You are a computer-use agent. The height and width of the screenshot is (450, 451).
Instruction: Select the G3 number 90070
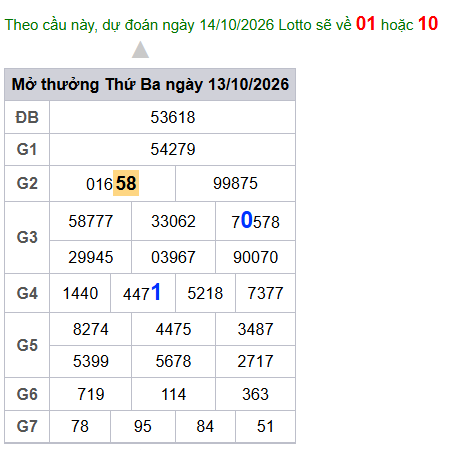pos(255,257)
